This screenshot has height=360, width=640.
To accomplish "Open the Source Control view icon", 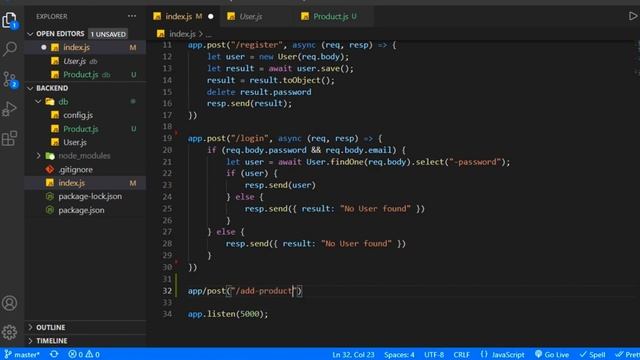I will point(9,79).
